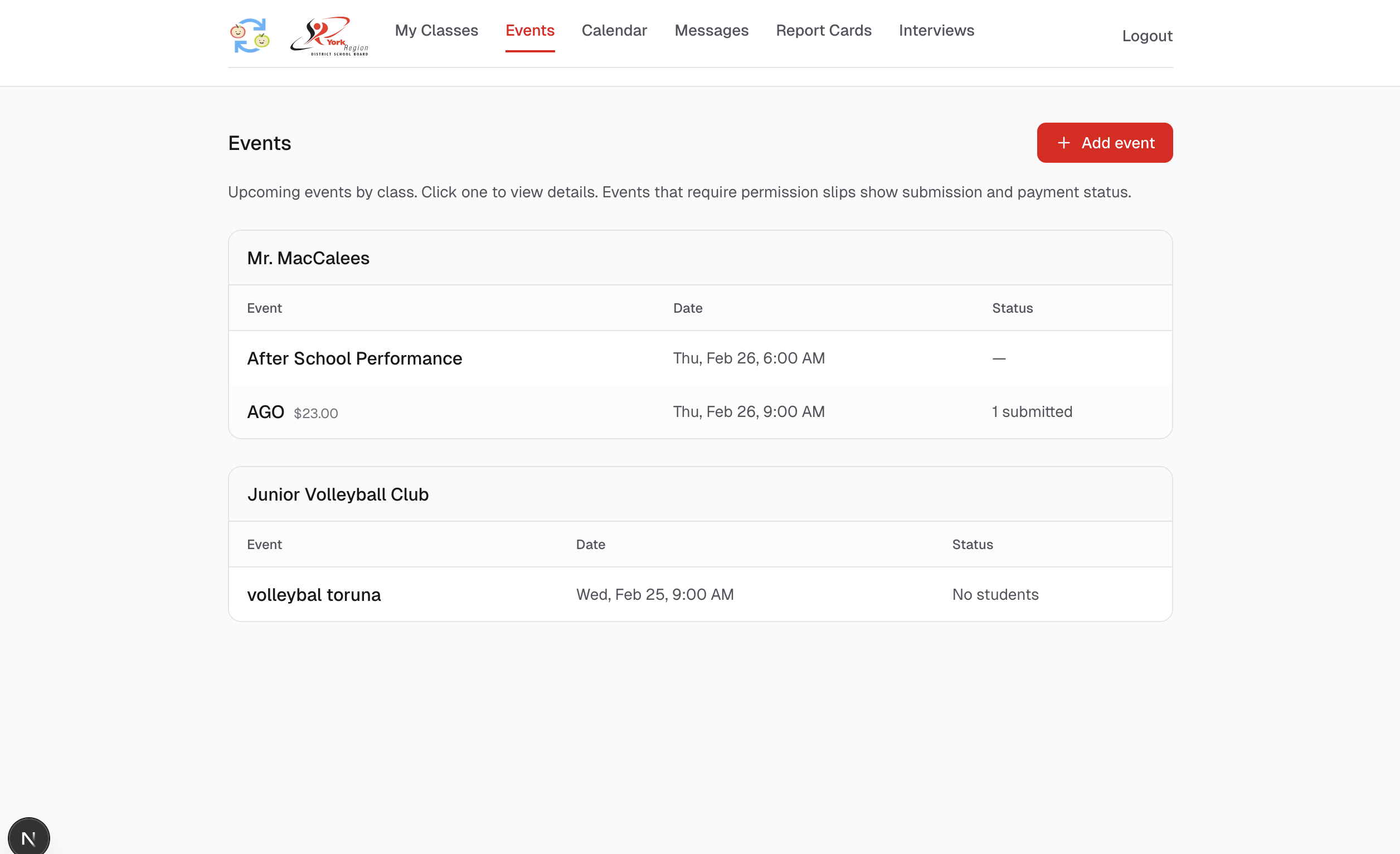Screen dimensions: 1400x854
Task: Click the 1 submitted status
Action: point(1031,412)
